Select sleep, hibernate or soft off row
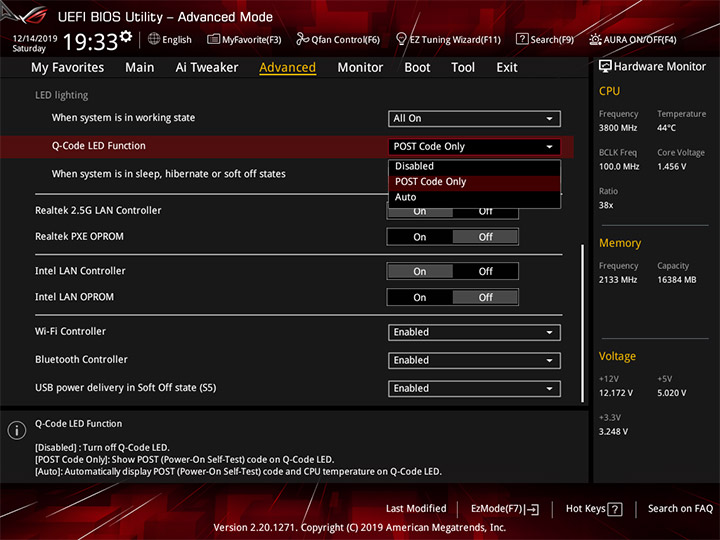Image resolution: width=720 pixels, height=540 pixels. tap(169, 174)
